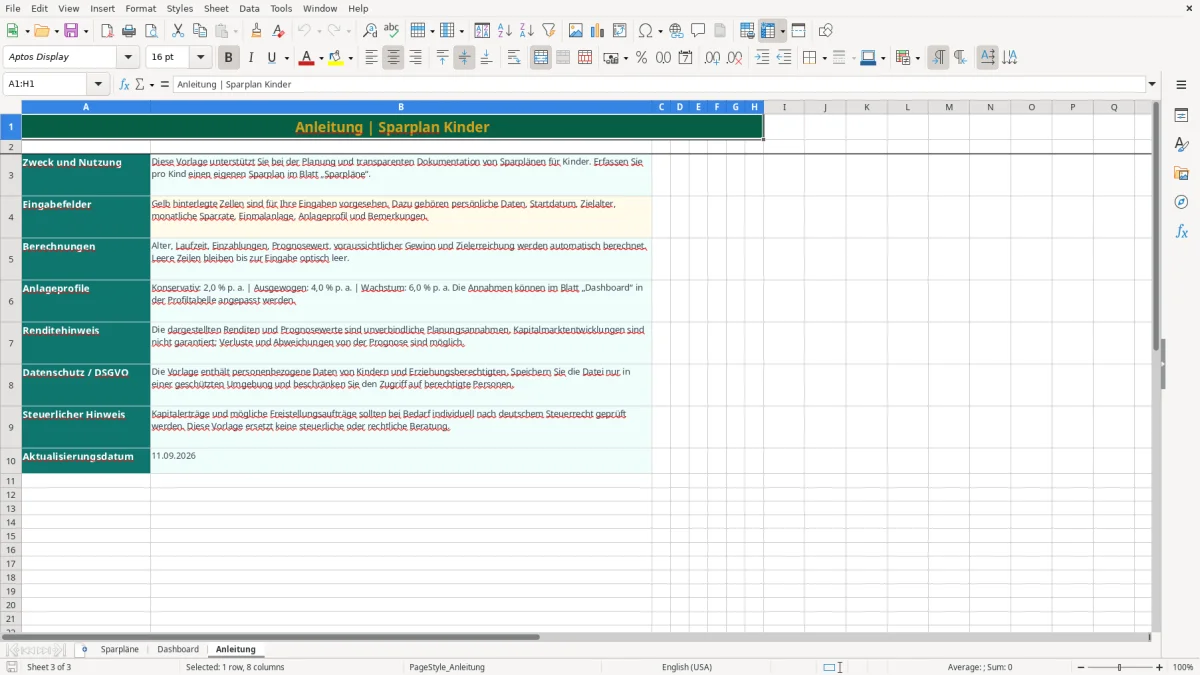This screenshot has width=1200, height=675.
Task: Switch to the Sparpläne sheet tab
Action: pyautogui.click(x=120, y=650)
